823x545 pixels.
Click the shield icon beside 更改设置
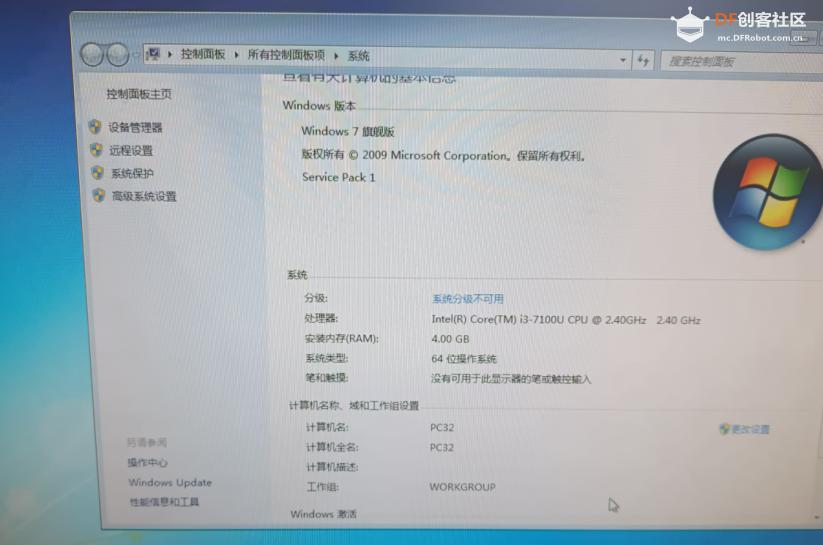(x=724, y=429)
